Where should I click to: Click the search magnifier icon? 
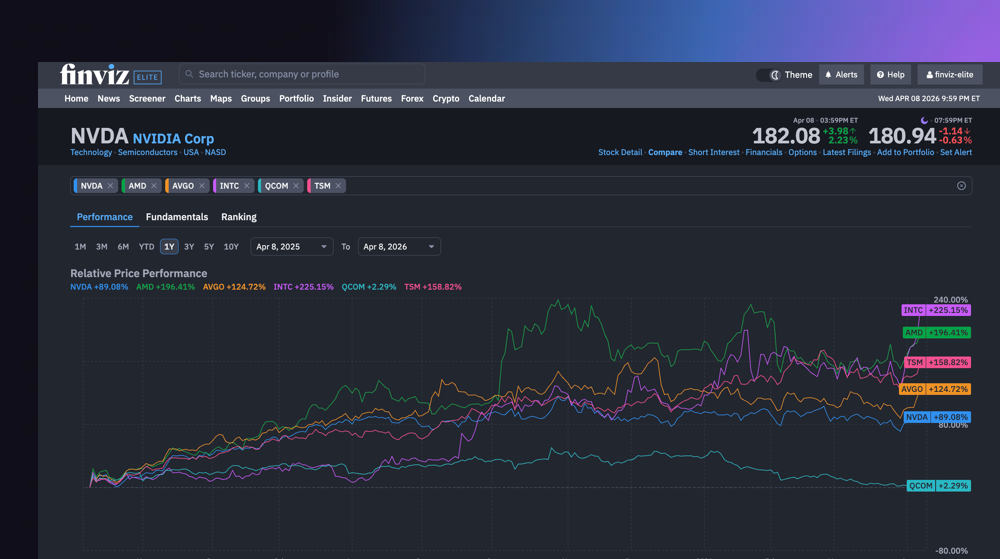189,74
